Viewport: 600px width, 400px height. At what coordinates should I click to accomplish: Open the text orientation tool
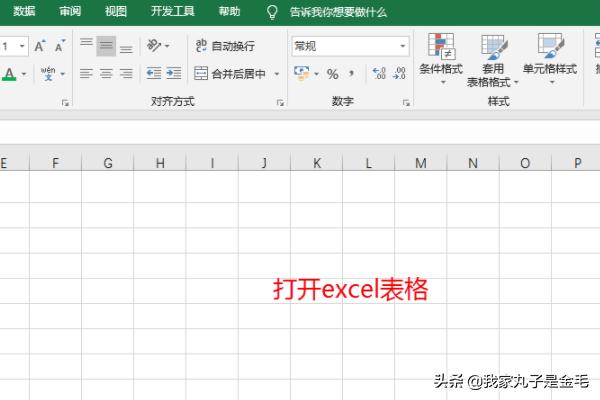pos(154,46)
